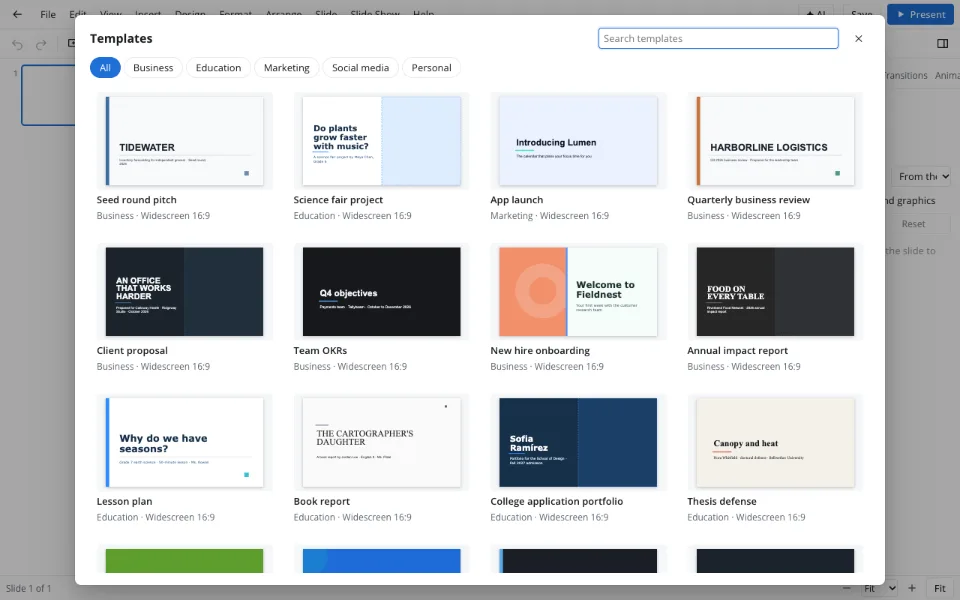Click the 'App launch' title text
Screen dimensions: 960x600
[x=517, y=200]
